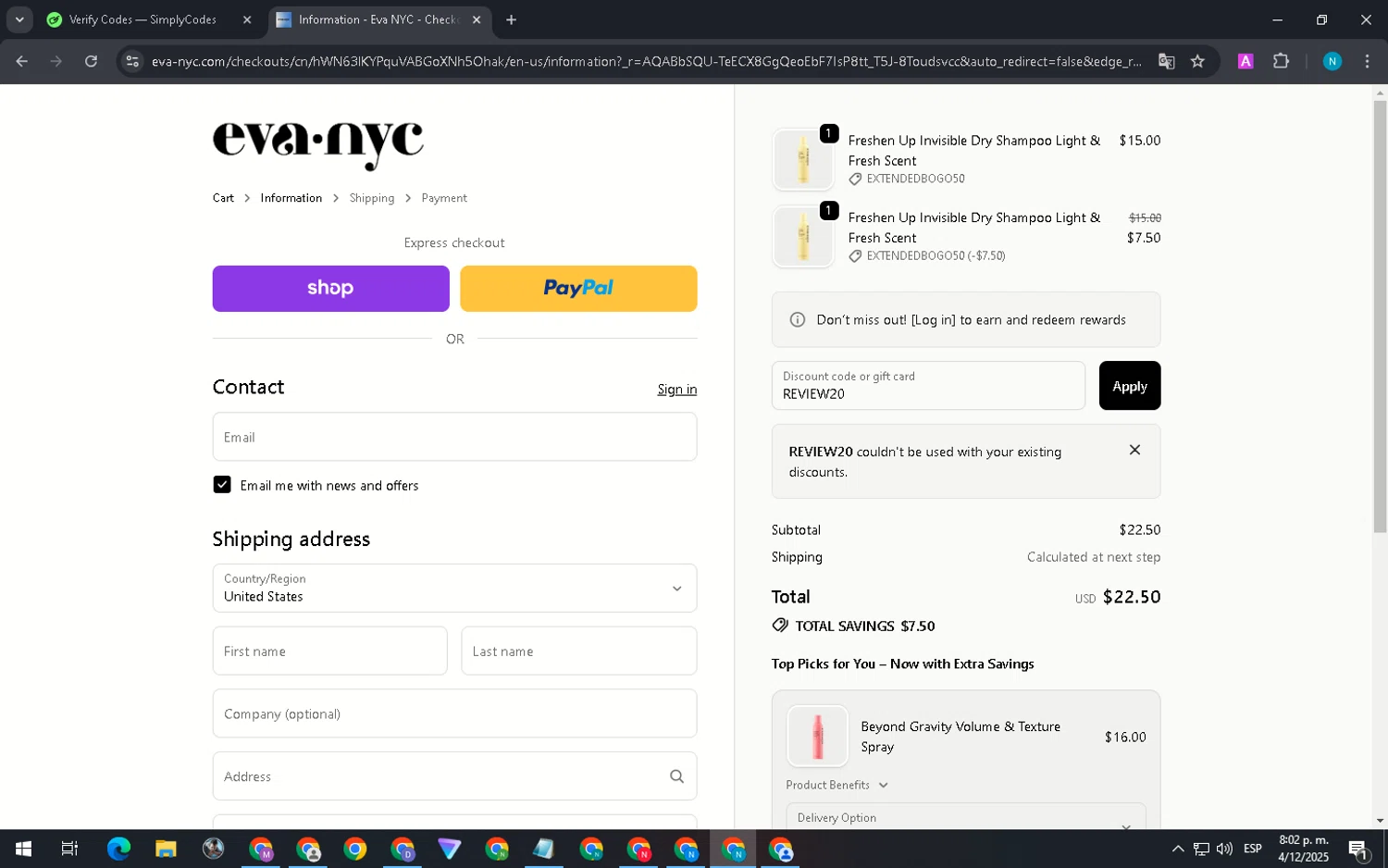Expand Product Benefits chevron

[x=883, y=786]
